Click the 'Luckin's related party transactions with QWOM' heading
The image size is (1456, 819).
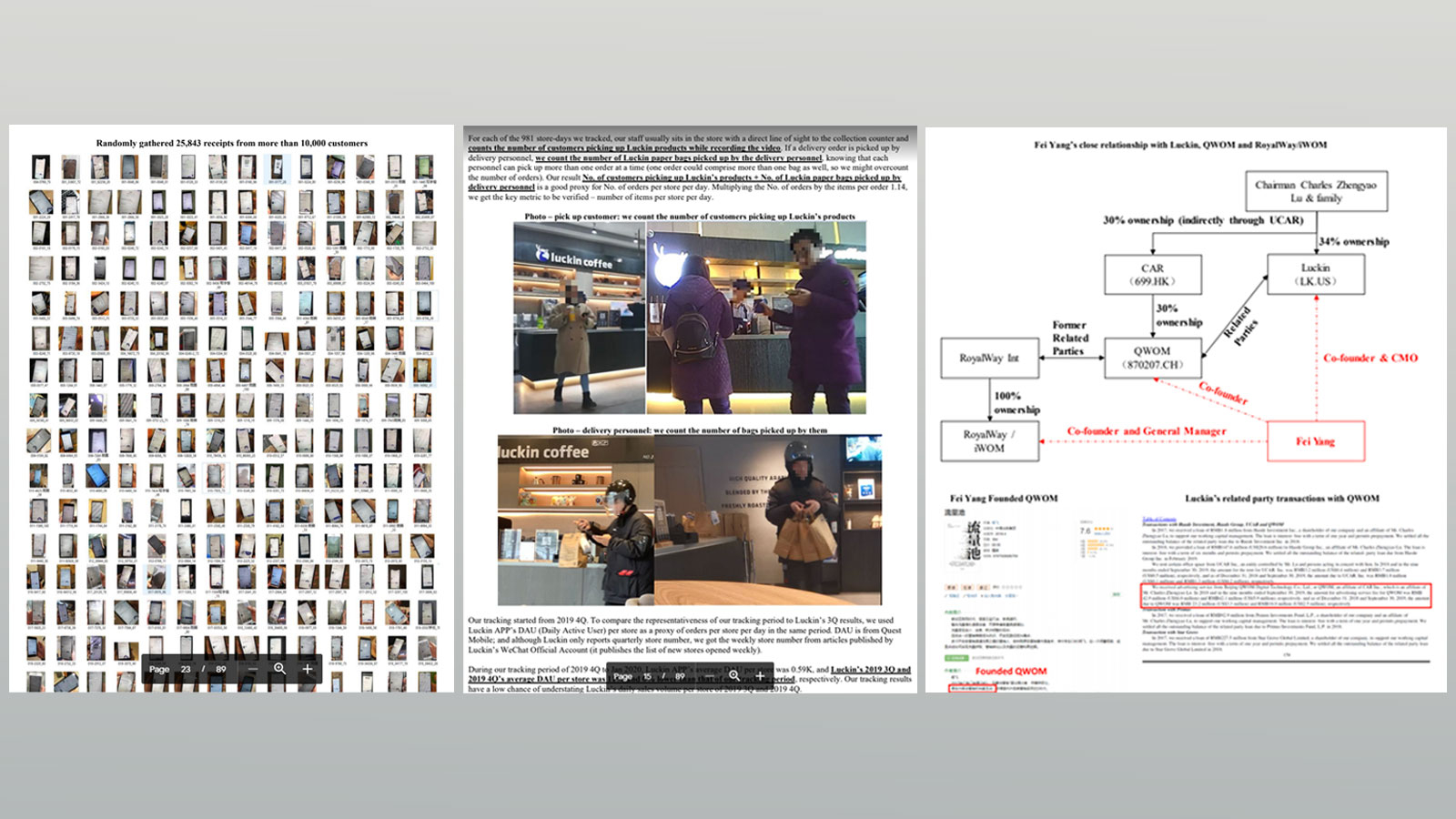coord(1282,498)
